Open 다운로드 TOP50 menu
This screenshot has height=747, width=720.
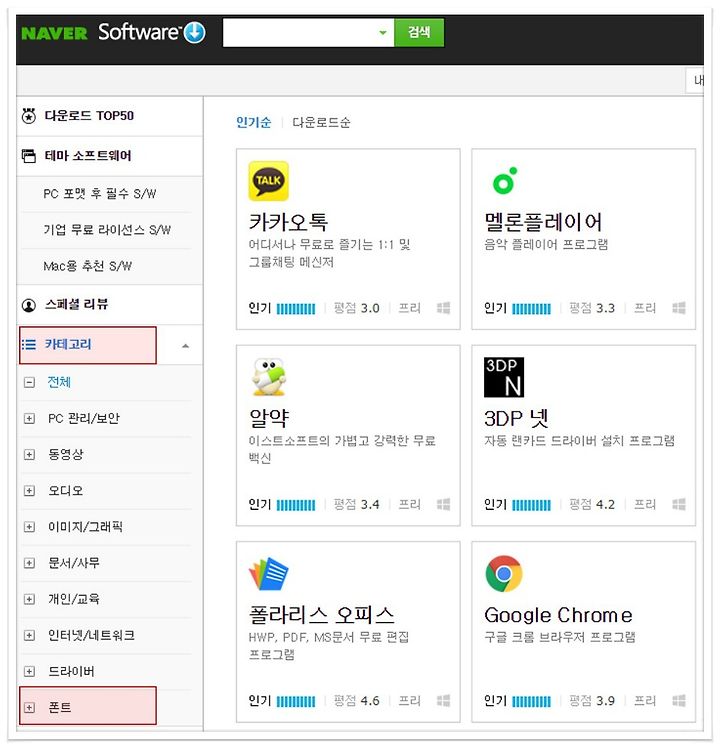(x=89, y=116)
